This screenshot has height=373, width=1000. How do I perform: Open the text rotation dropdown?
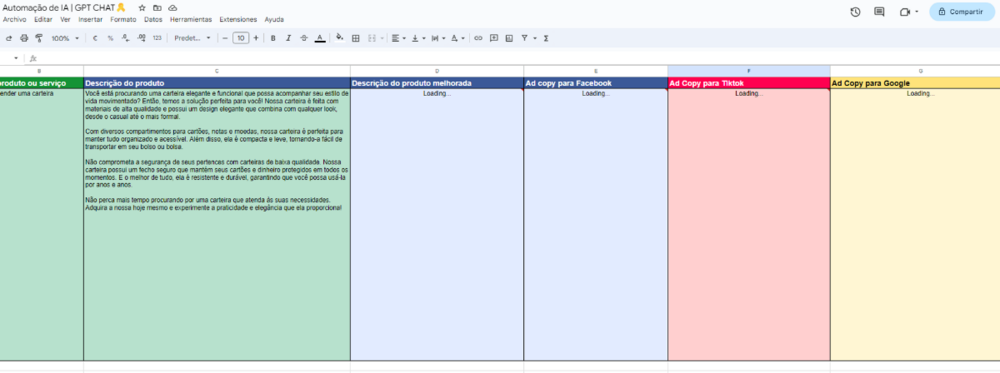click(457, 38)
